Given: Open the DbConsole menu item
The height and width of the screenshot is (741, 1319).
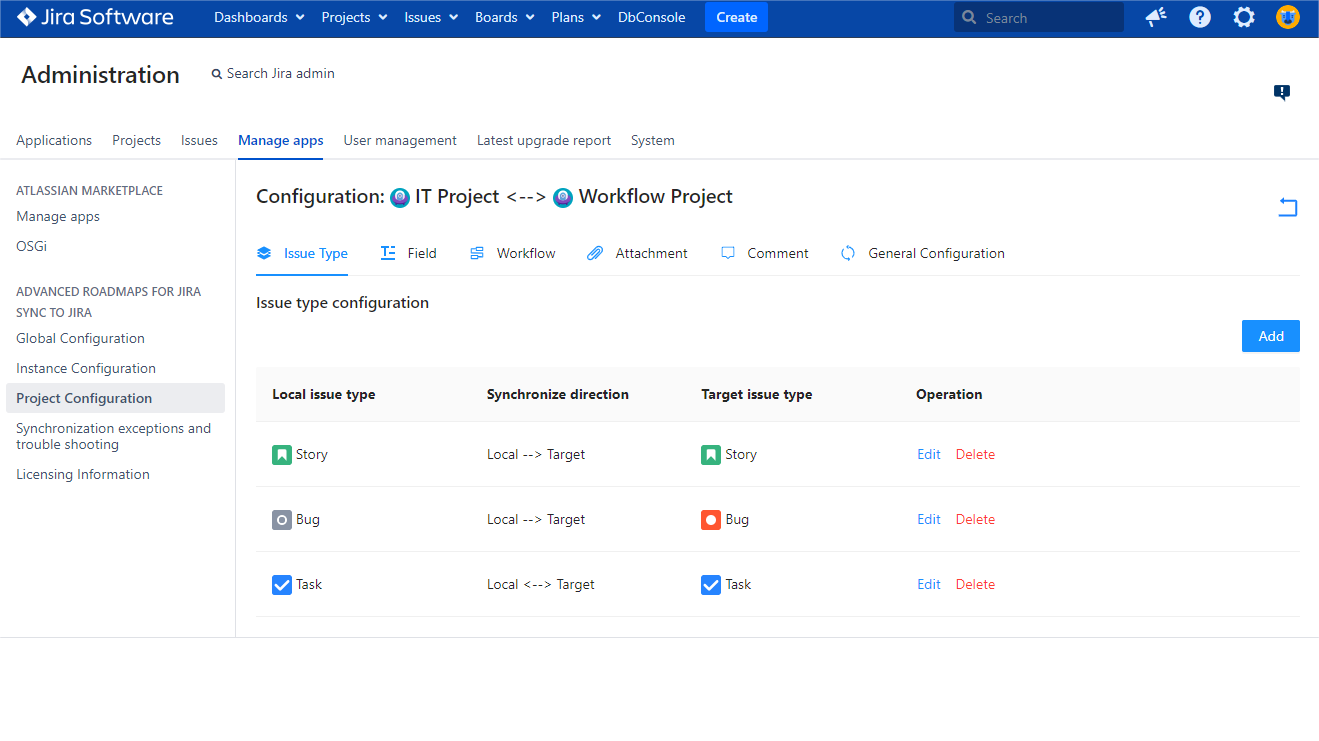Looking at the screenshot, I should 652,17.
